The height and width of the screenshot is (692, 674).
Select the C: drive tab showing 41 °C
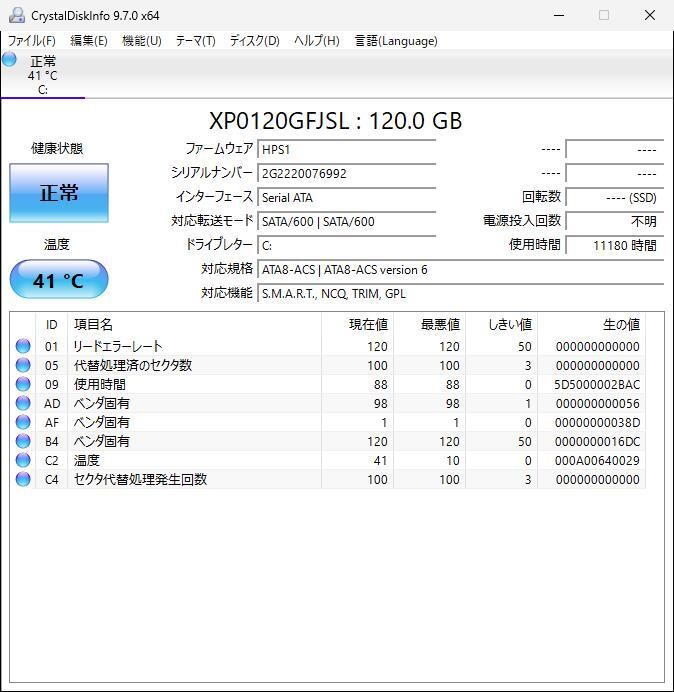click(43, 75)
